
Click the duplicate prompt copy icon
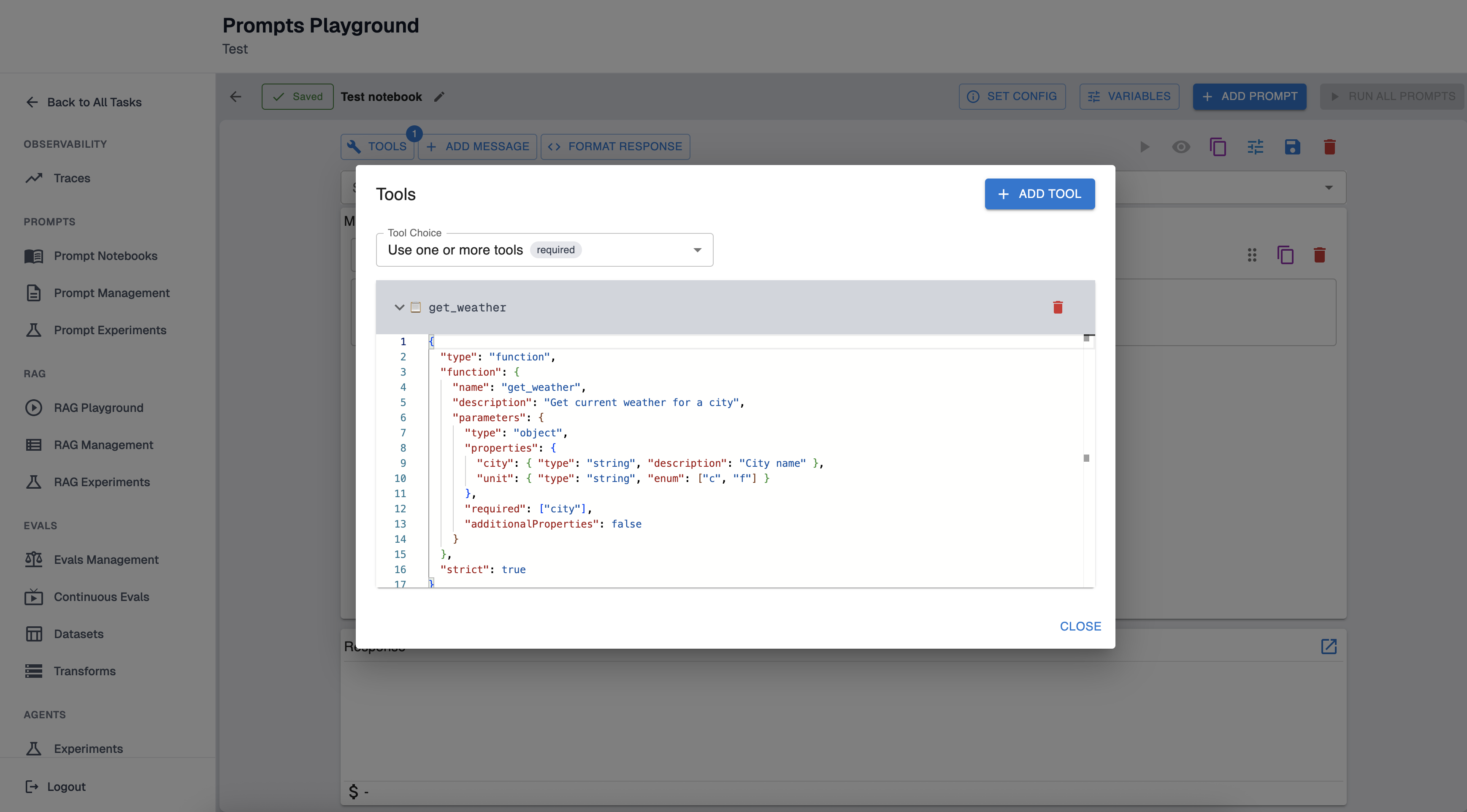pos(1218,147)
